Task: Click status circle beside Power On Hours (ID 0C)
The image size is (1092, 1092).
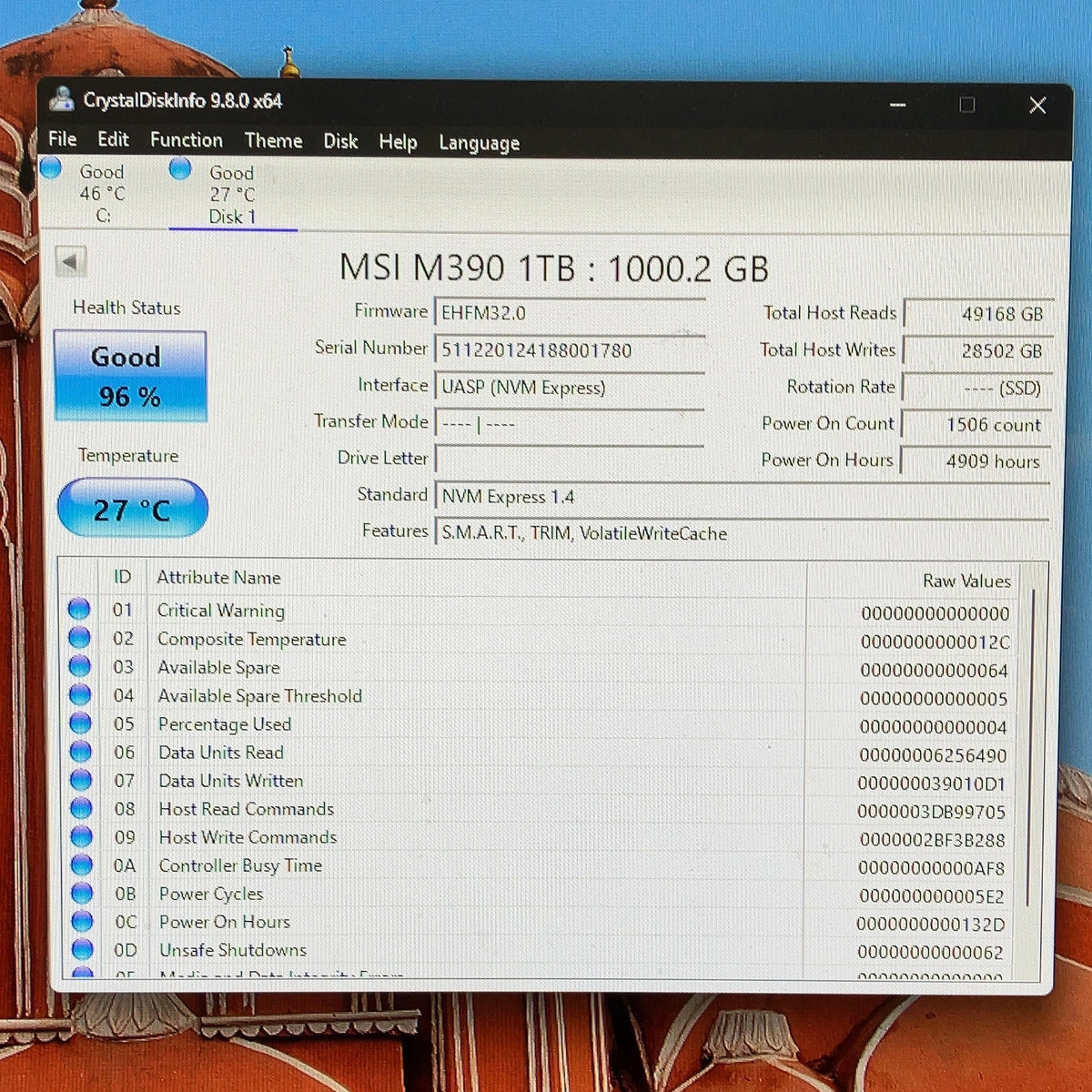Action: tap(82, 921)
